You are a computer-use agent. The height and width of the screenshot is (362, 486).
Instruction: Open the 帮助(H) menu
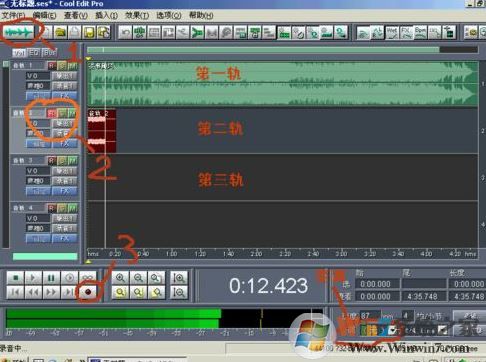[x=201, y=15]
